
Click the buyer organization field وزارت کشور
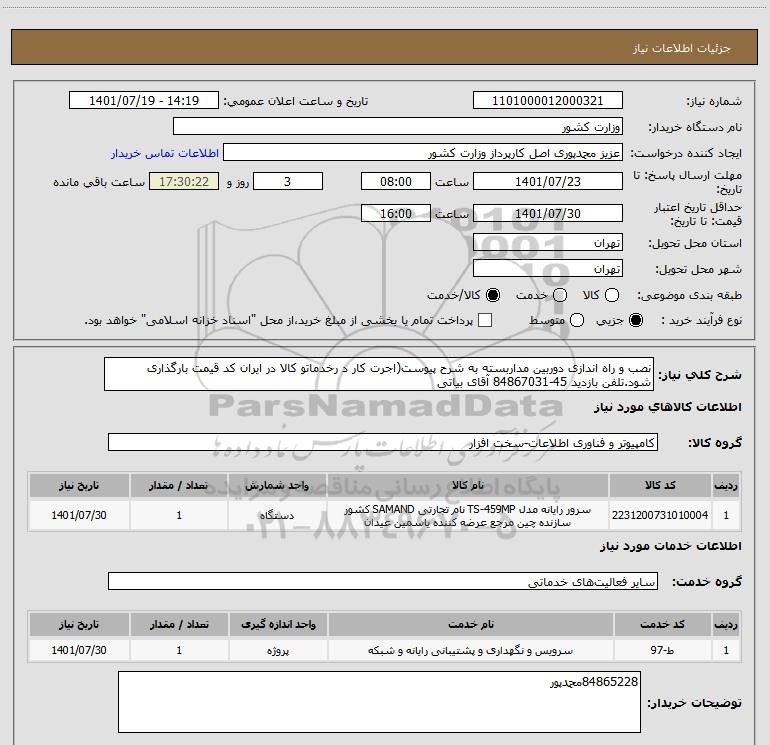(x=398, y=126)
